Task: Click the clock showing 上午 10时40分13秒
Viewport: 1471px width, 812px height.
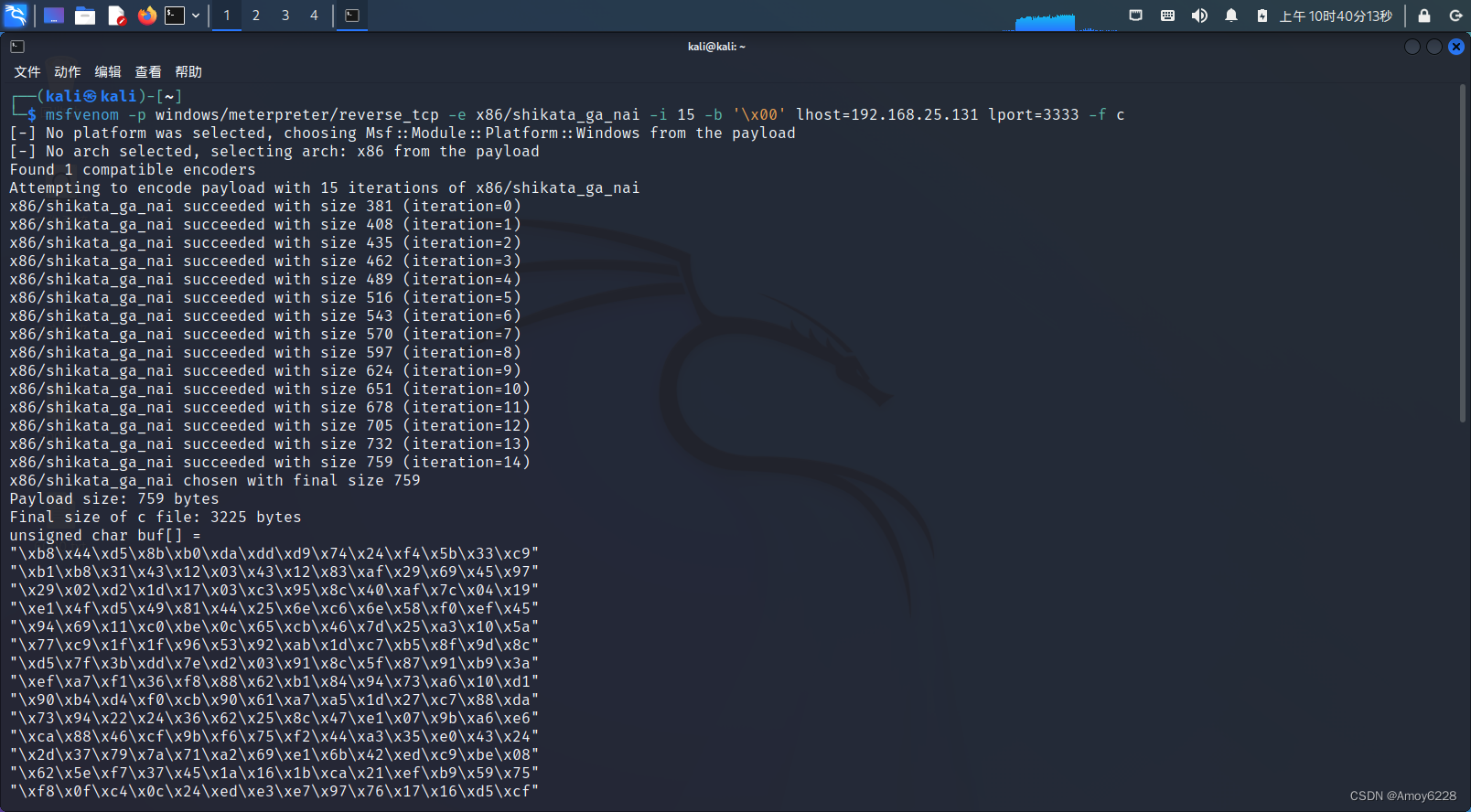Action: pyautogui.click(x=1336, y=16)
